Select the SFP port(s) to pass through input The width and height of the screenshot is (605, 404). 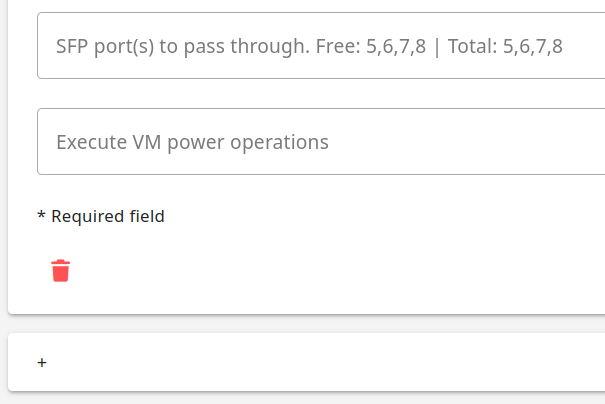click(320, 46)
